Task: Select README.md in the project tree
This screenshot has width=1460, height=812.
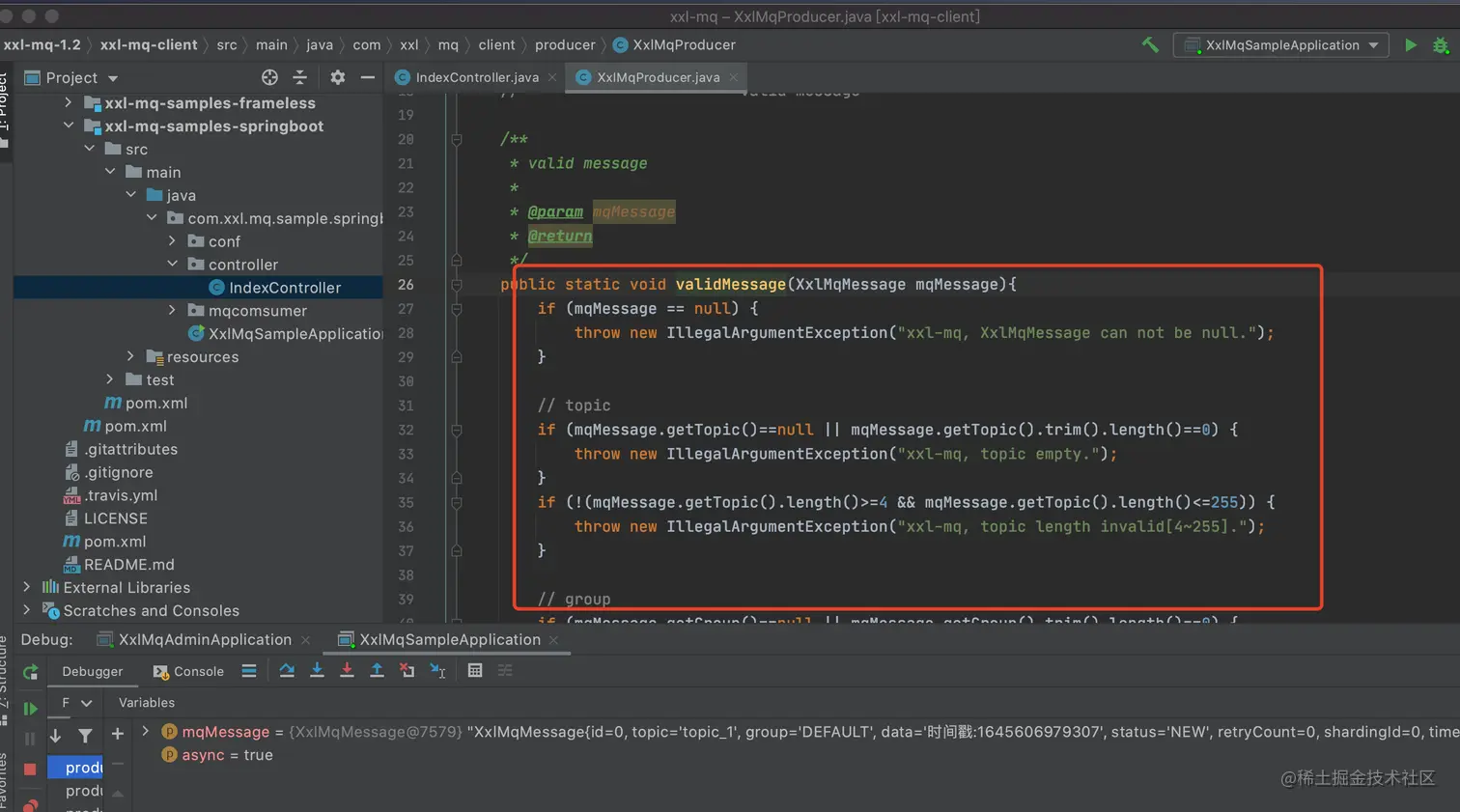Action: [x=128, y=565]
